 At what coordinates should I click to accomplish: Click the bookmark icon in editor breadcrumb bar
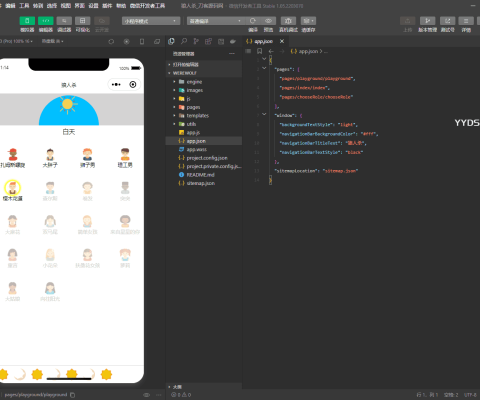(x=259, y=51)
